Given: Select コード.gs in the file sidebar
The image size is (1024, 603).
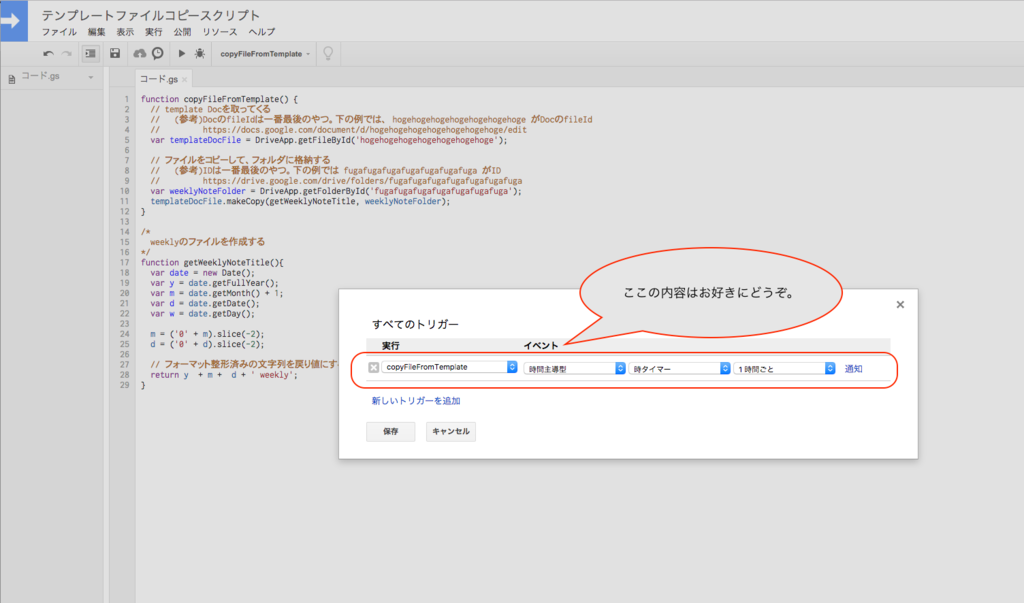Looking at the screenshot, I should point(40,76).
